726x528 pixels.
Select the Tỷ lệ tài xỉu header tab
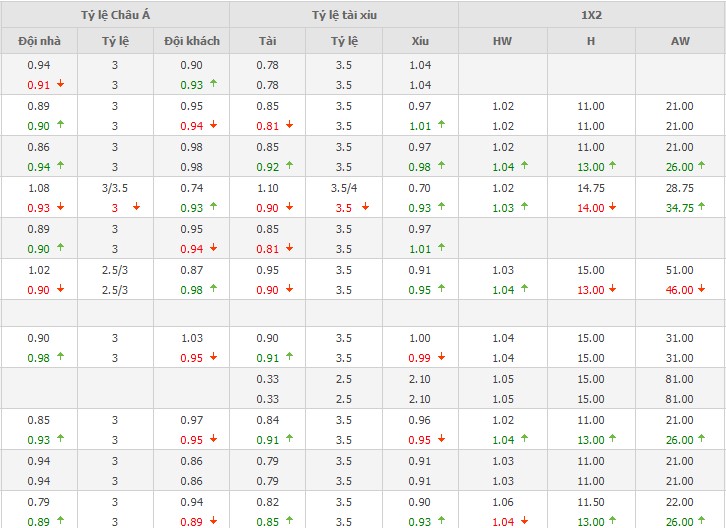[343, 14]
